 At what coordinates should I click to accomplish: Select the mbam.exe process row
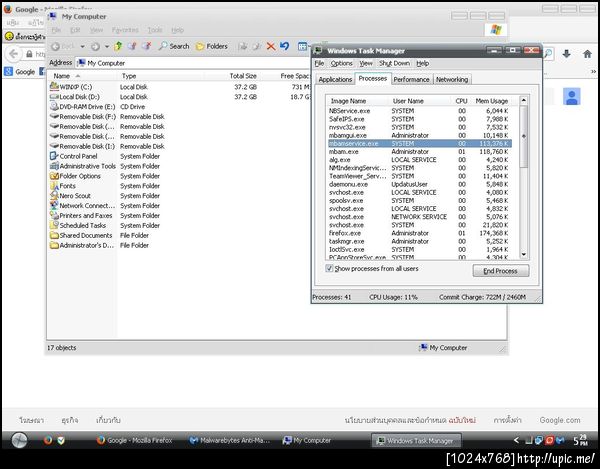pos(419,151)
